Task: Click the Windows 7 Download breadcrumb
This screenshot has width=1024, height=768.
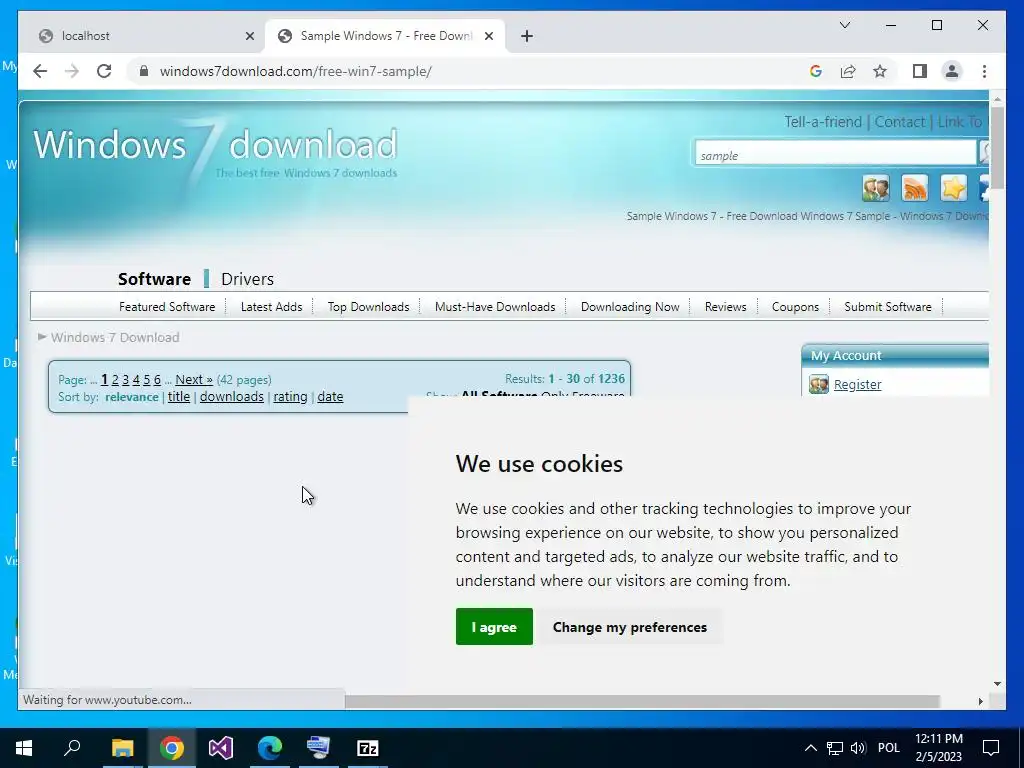Action: pyautogui.click(x=115, y=338)
